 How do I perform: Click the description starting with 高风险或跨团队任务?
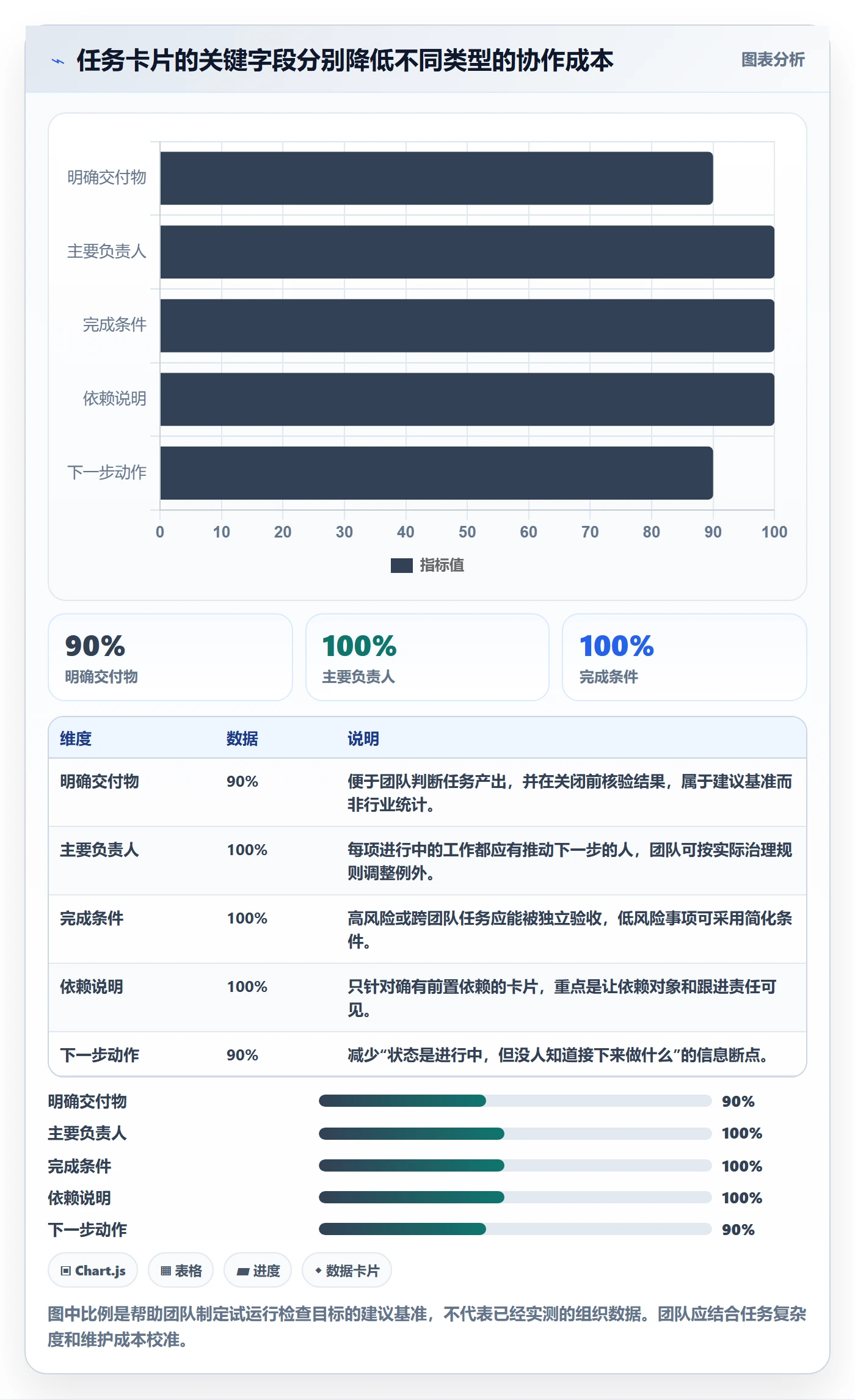(570, 930)
